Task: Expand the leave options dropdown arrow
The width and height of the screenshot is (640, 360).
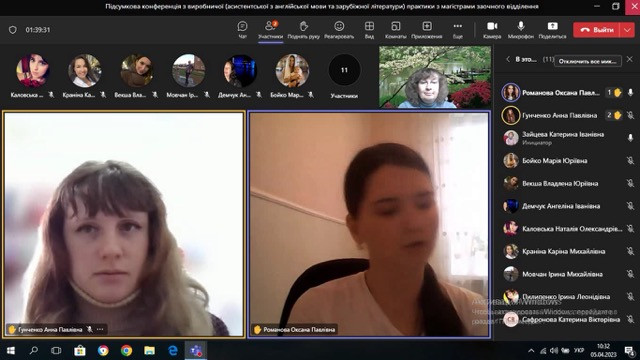Action: coord(627,30)
